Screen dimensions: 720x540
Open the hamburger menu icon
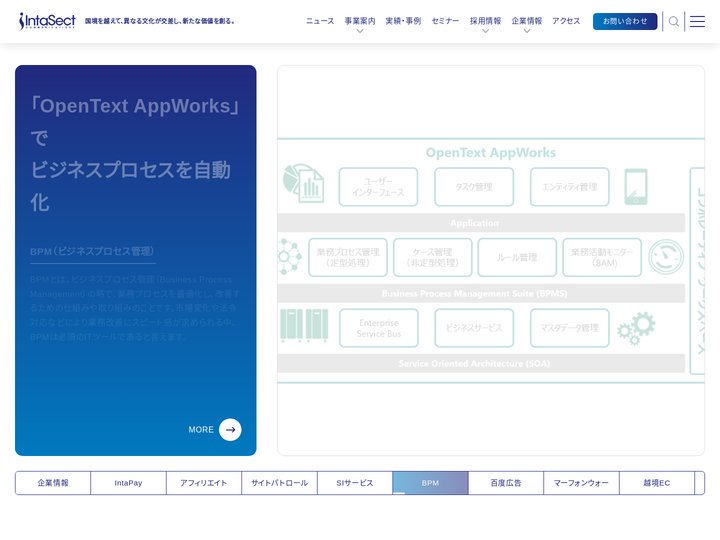tap(697, 21)
